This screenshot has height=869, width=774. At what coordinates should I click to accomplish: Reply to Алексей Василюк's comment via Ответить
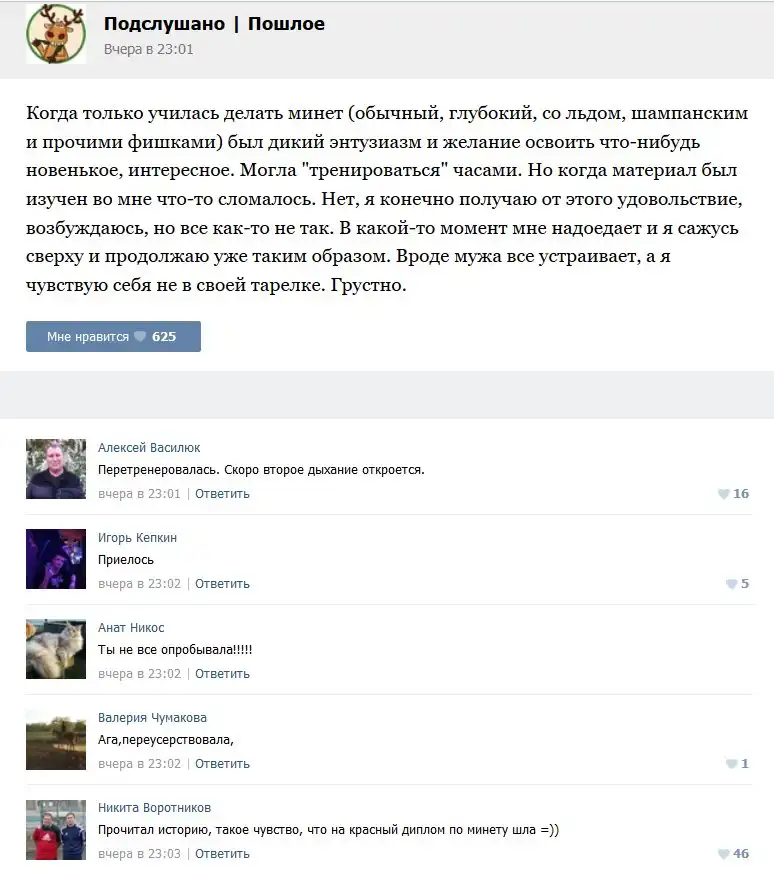click(222, 494)
